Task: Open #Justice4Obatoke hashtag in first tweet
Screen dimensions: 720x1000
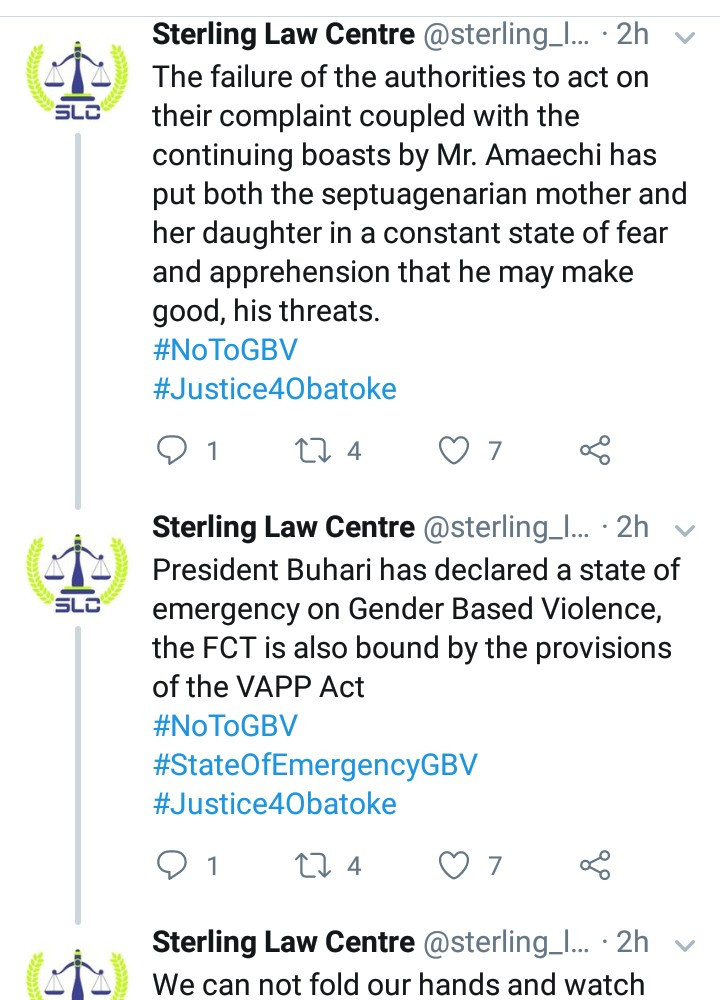Action: [275, 389]
